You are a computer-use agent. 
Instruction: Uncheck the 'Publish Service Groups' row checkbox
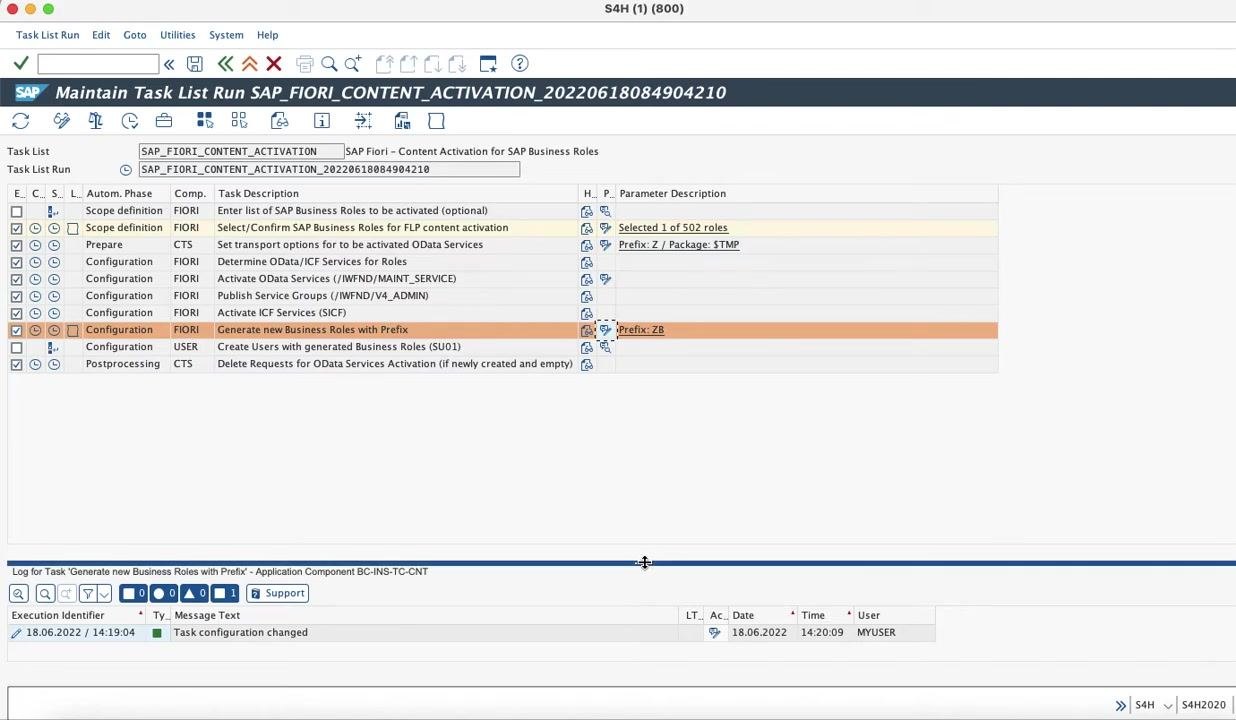click(16, 296)
